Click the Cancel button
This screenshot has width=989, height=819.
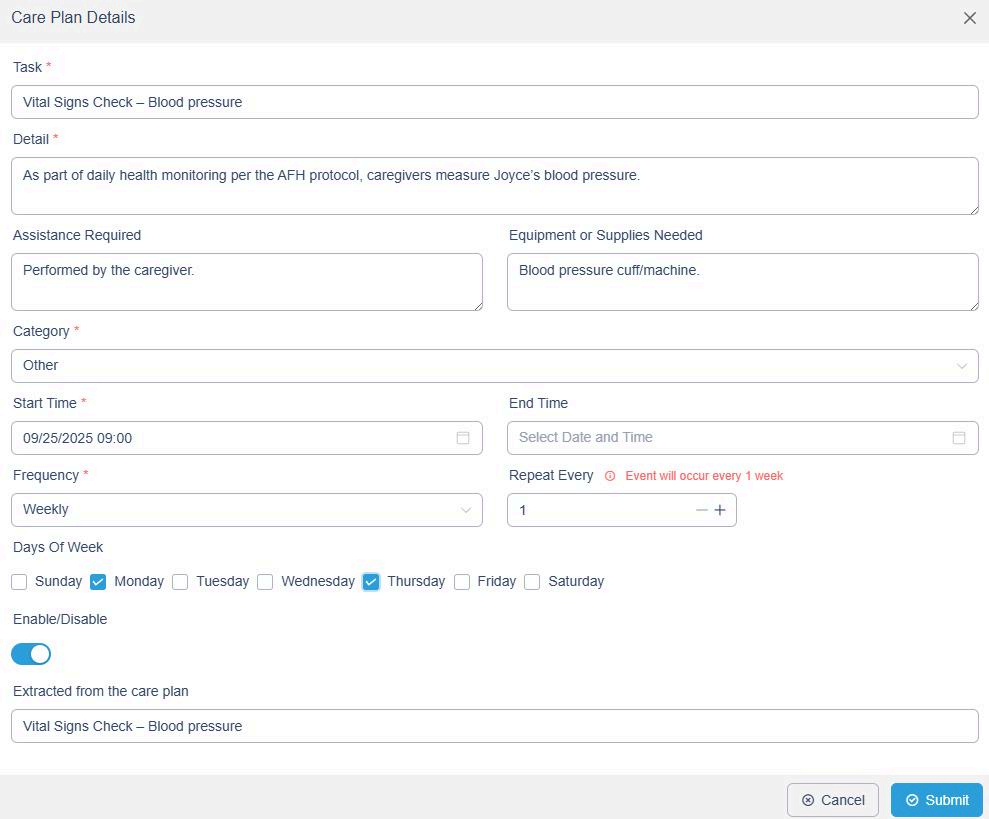pos(832,800)
